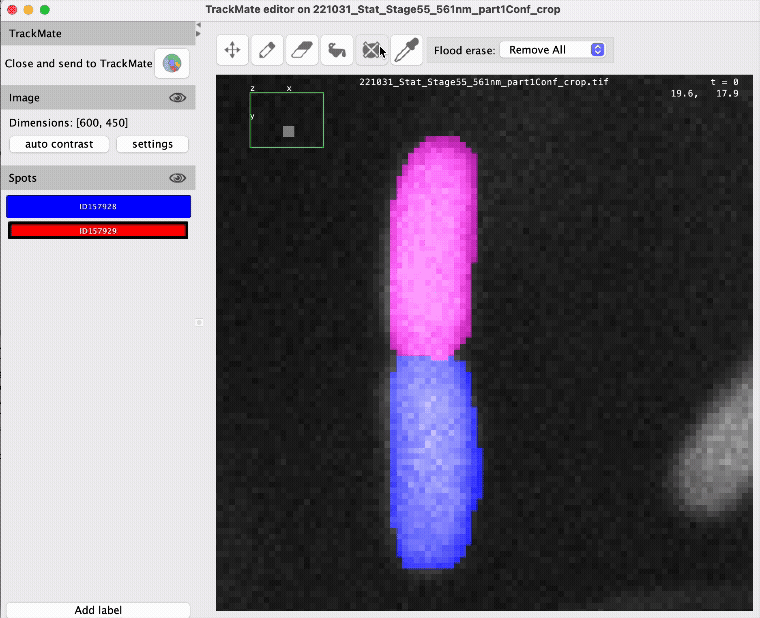Open the Flood erase mode dropdown
The height and width of the screenshot is (618, 760).
(552, 50)
